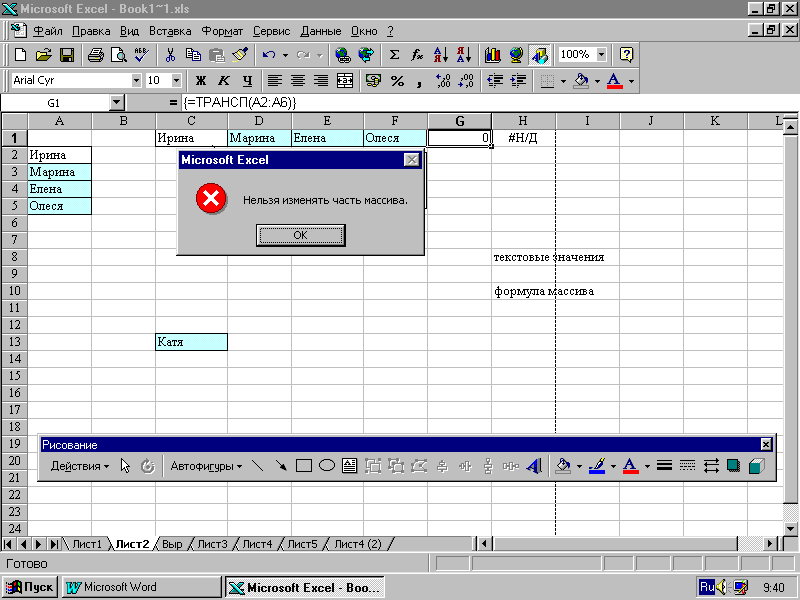The image size is (800, 600).
Task: Undo the last action
Action: pyautogui.click(x=269, y=55)
